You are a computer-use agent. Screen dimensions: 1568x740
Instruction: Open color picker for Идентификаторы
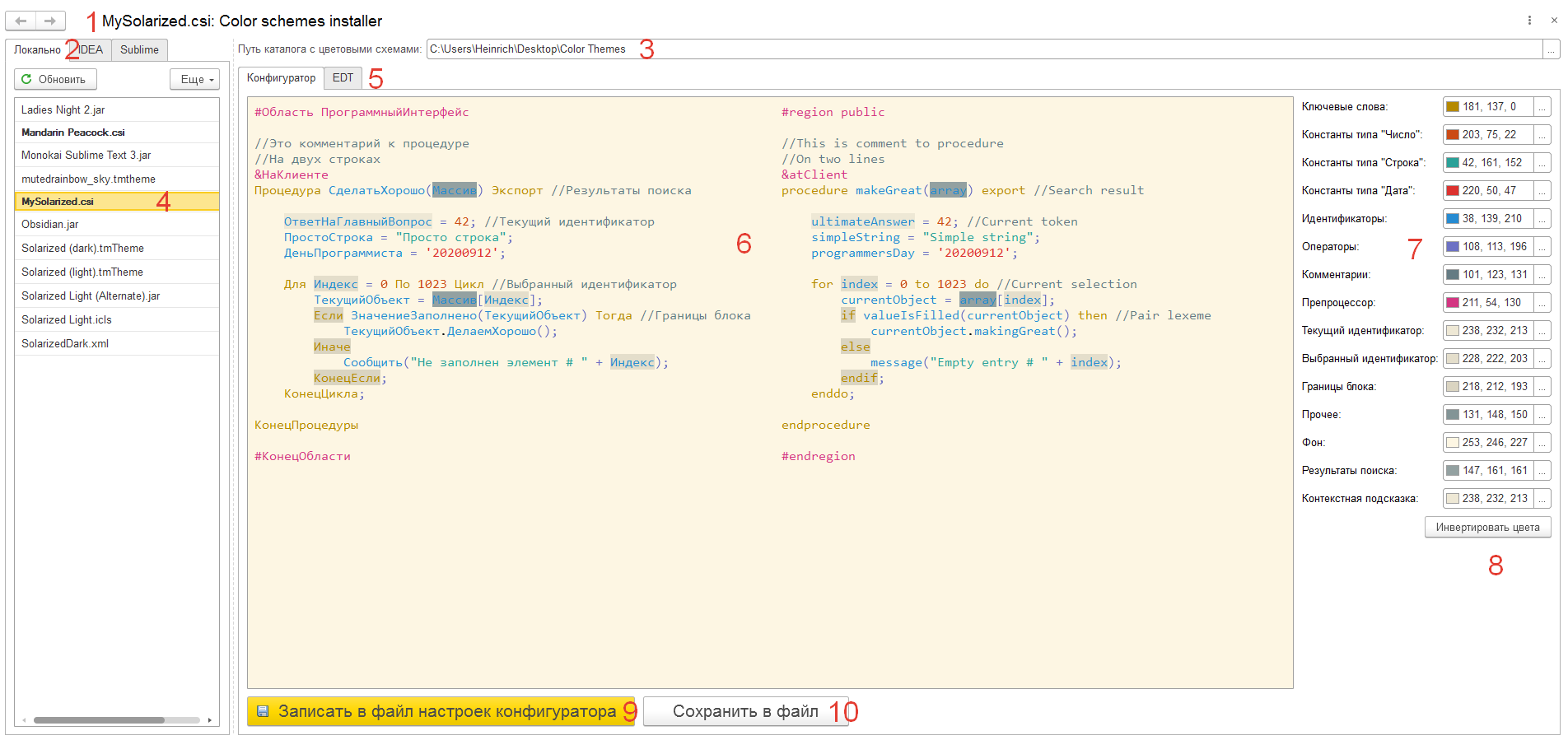click(x=1542, y=219)
